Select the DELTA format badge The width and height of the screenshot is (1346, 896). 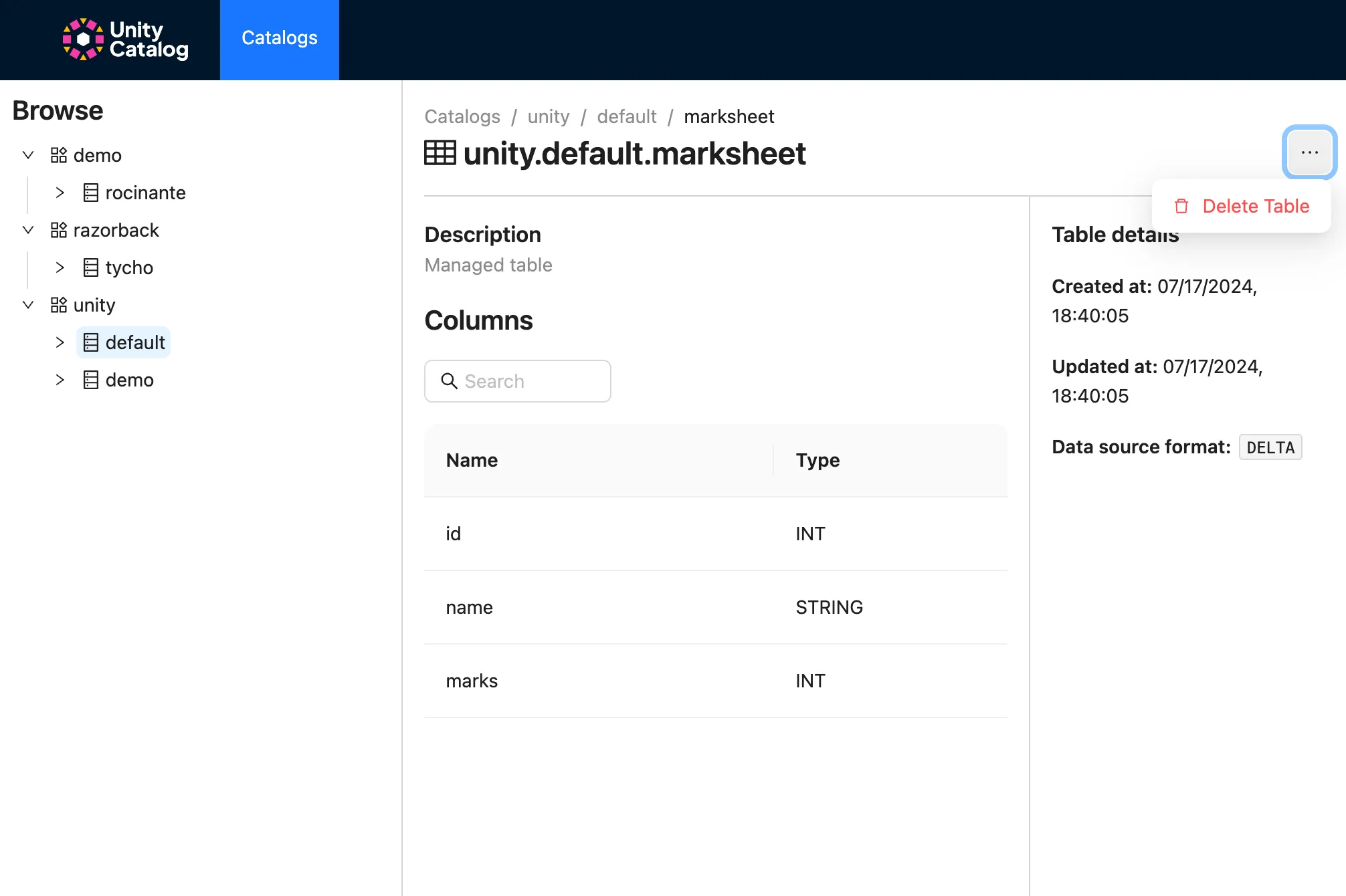1270,447
